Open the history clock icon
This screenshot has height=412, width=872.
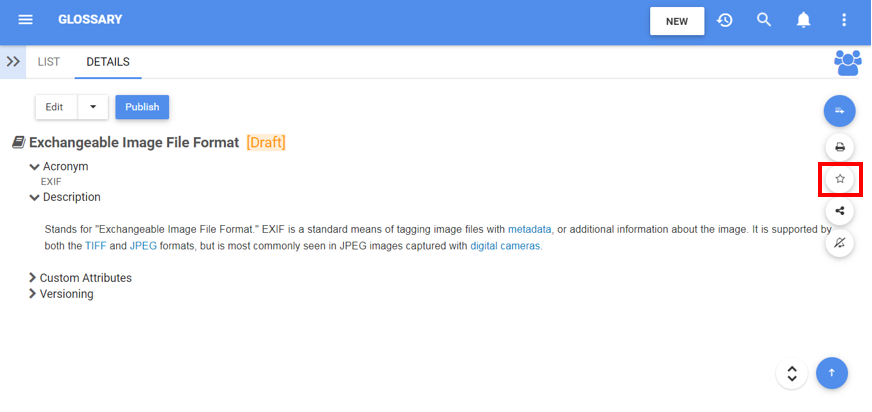[725, 20]
